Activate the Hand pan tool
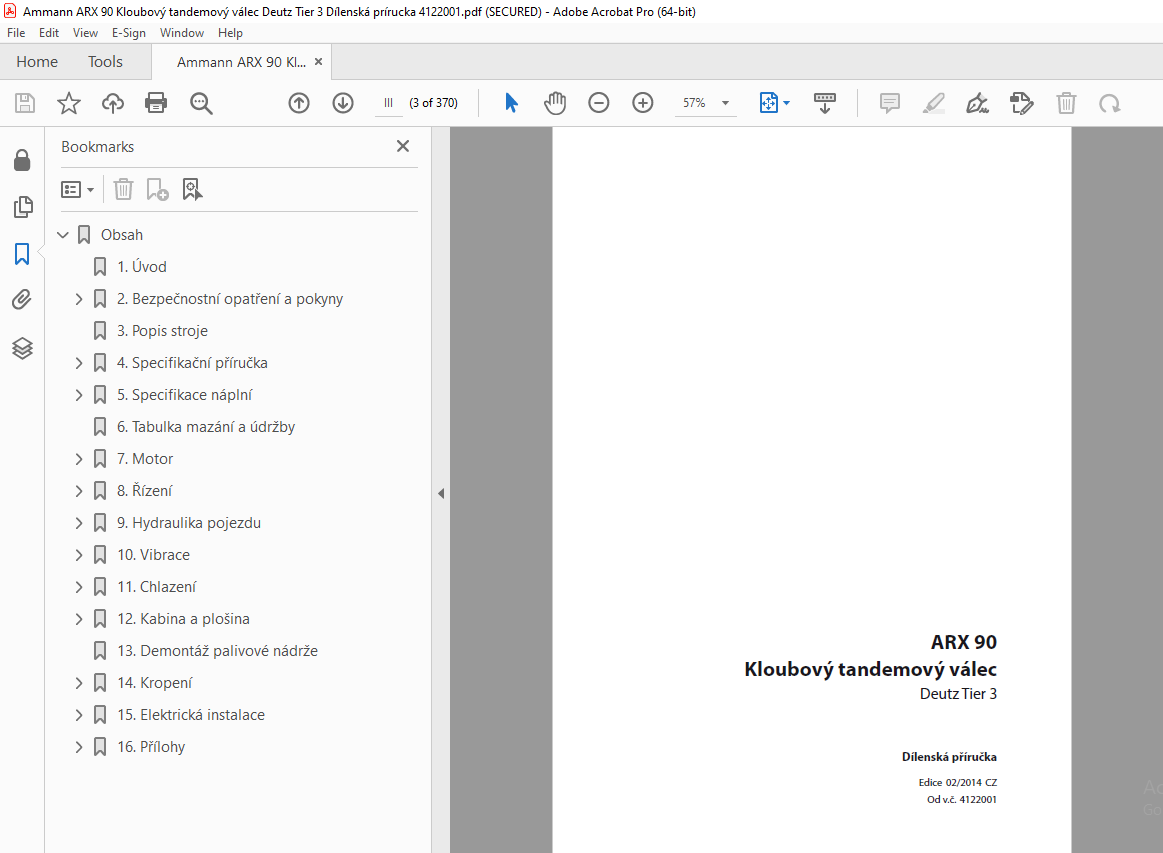The height and width of the screenshot is (853, 1163). coord(555,103)
